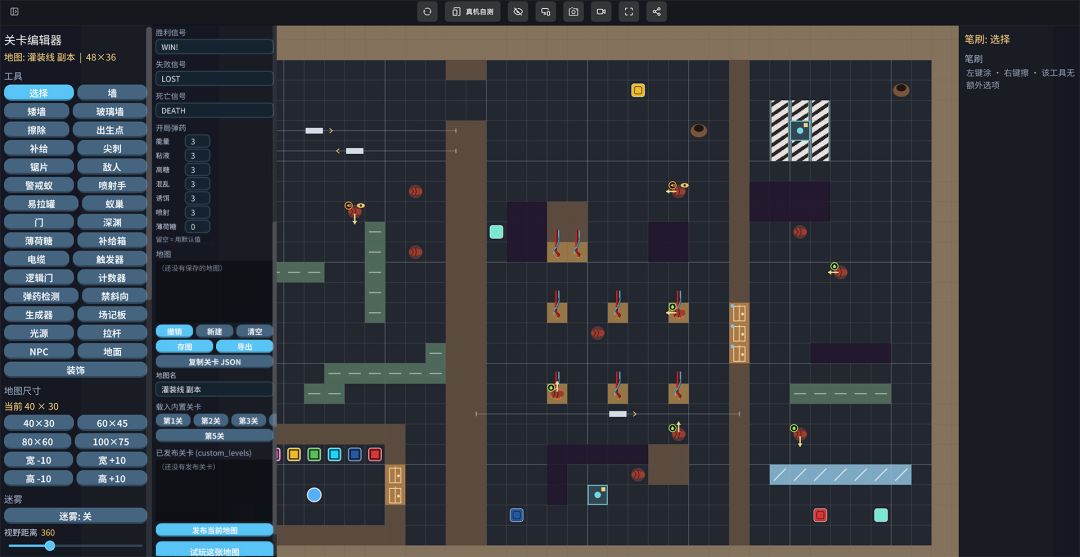This screenshot has width=1080, height=557.
Task: Select the 墙 wall tool
Action: [112, 93]
